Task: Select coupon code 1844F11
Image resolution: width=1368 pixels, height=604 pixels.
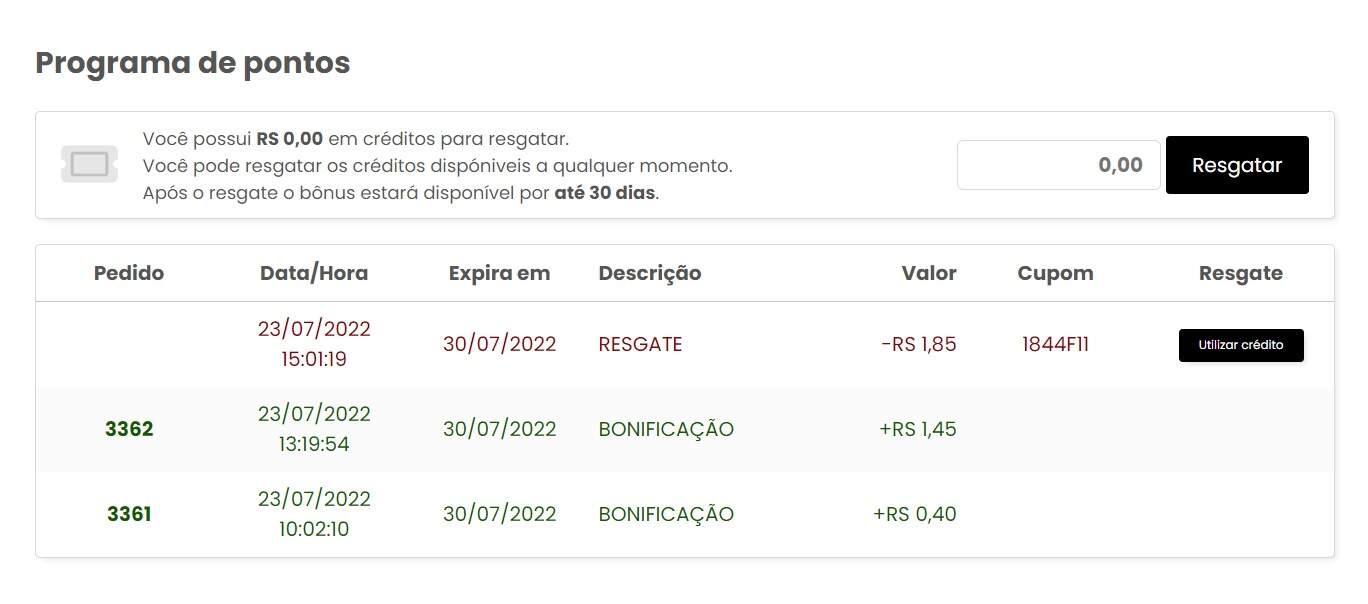Action: coord(1055,345)
